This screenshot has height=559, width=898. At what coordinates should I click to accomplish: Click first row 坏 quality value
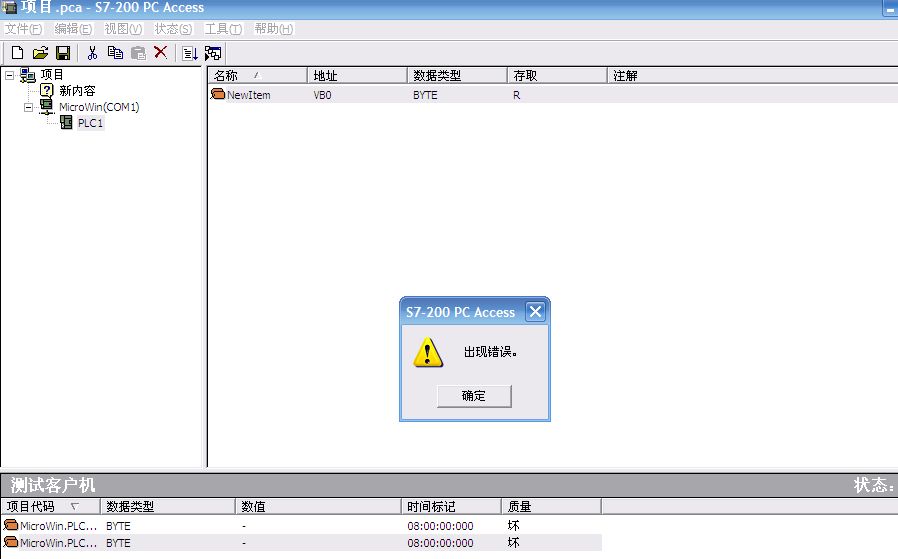click(513, 525)
